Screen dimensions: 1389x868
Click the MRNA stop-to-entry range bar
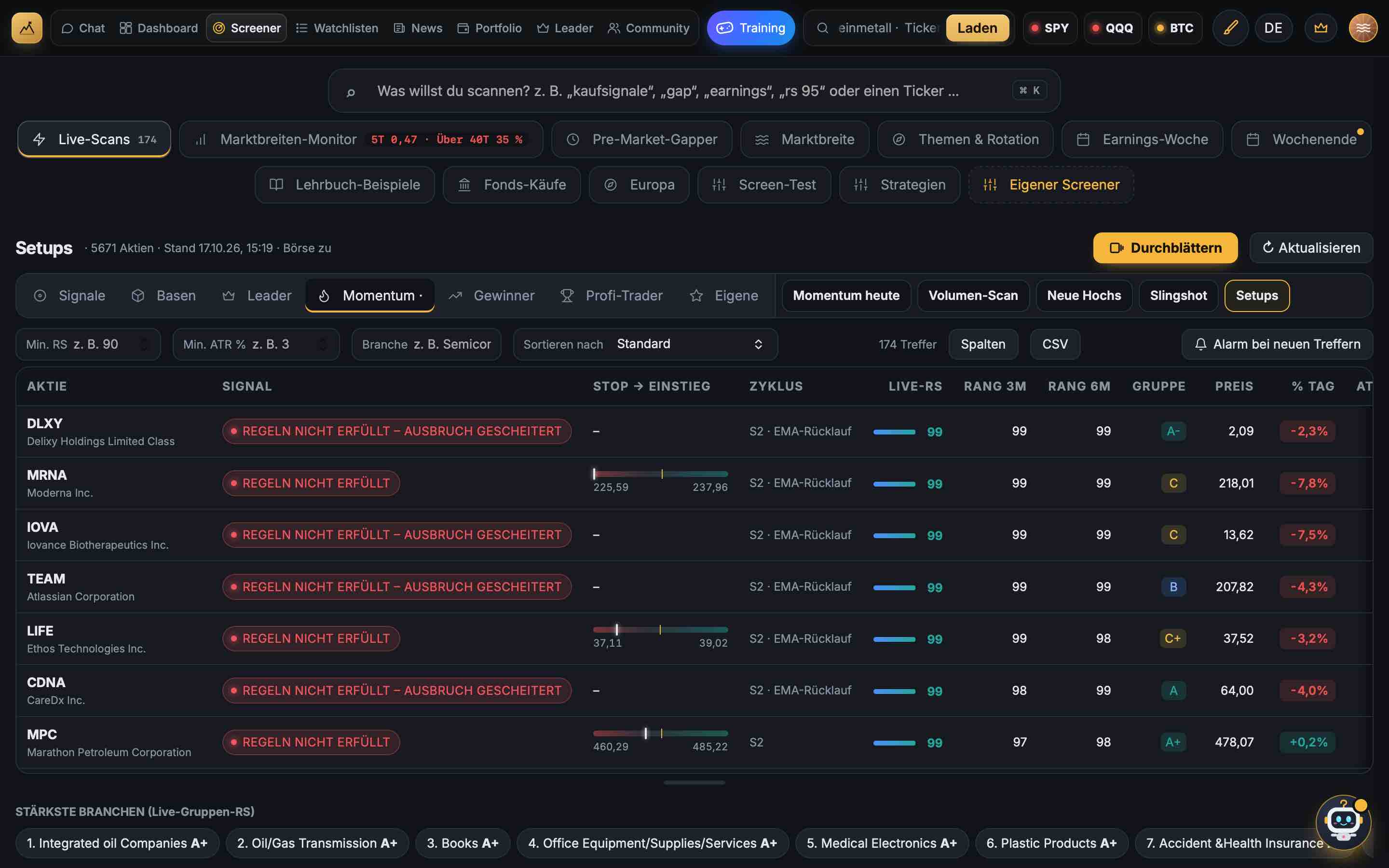pyautogui.click(x=660, y=474)
